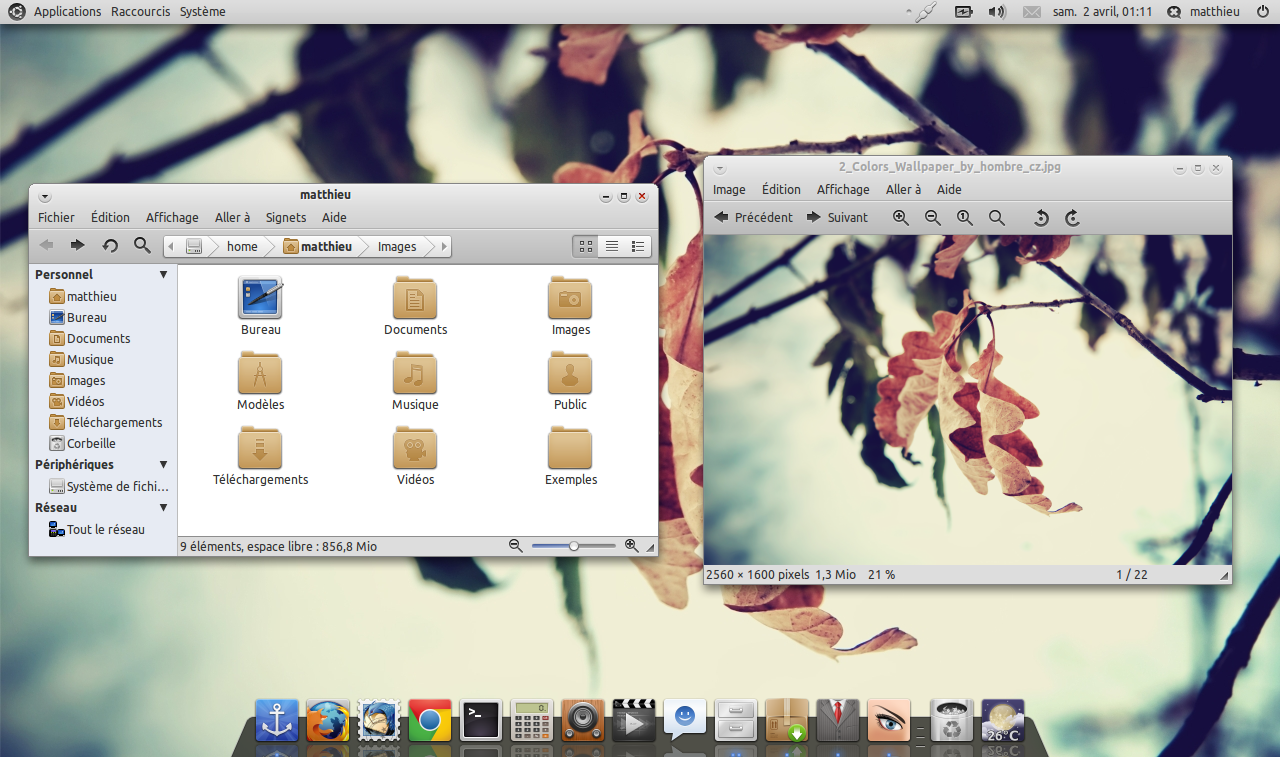Viewport: 1280px width, 757px height.
Task: Collapse the Périphériques sidebar section
Action: [x=164, y=465]
